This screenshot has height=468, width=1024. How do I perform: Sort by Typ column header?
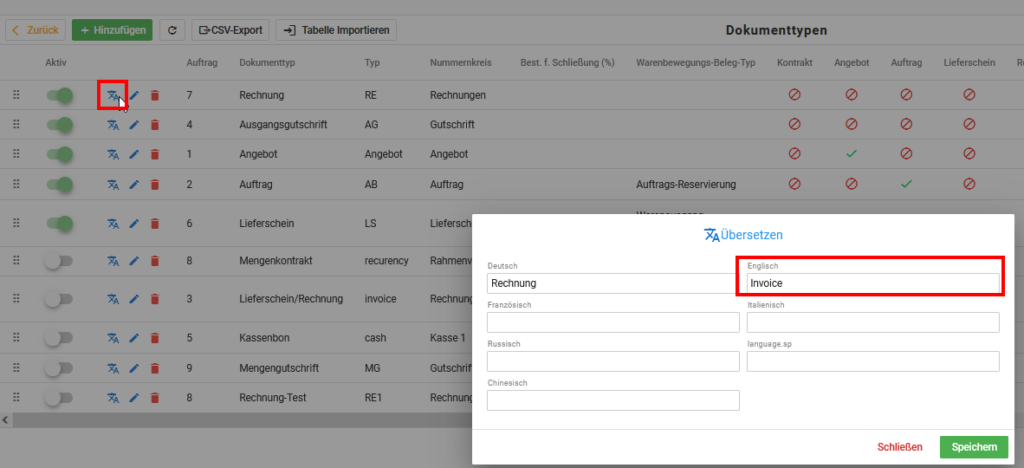point(372,63)
